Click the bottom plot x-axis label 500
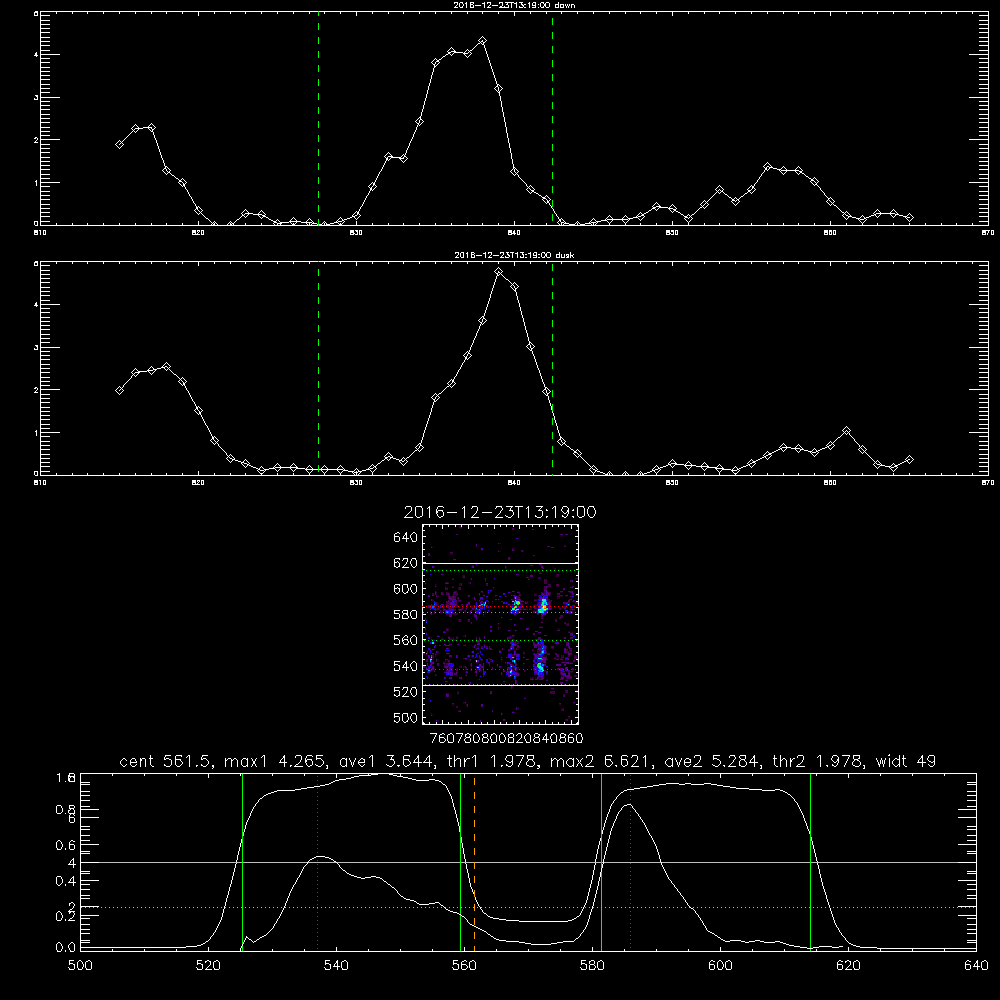The image size is (1000, 1000). [80, 965]
